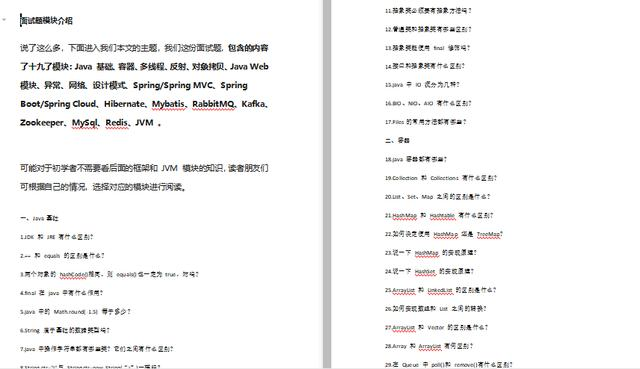Click question 28 about Array and ArrayList

429,346
